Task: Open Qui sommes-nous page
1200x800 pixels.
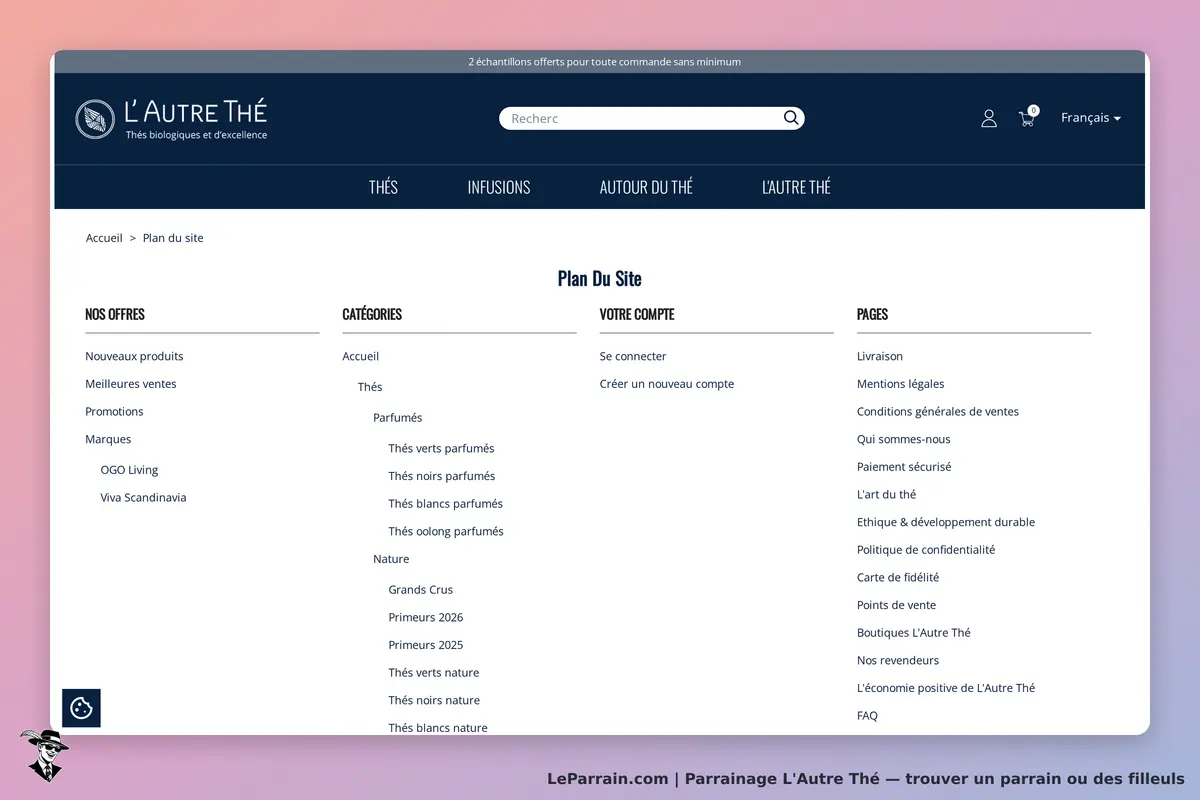Action: [x=904, y=439]
